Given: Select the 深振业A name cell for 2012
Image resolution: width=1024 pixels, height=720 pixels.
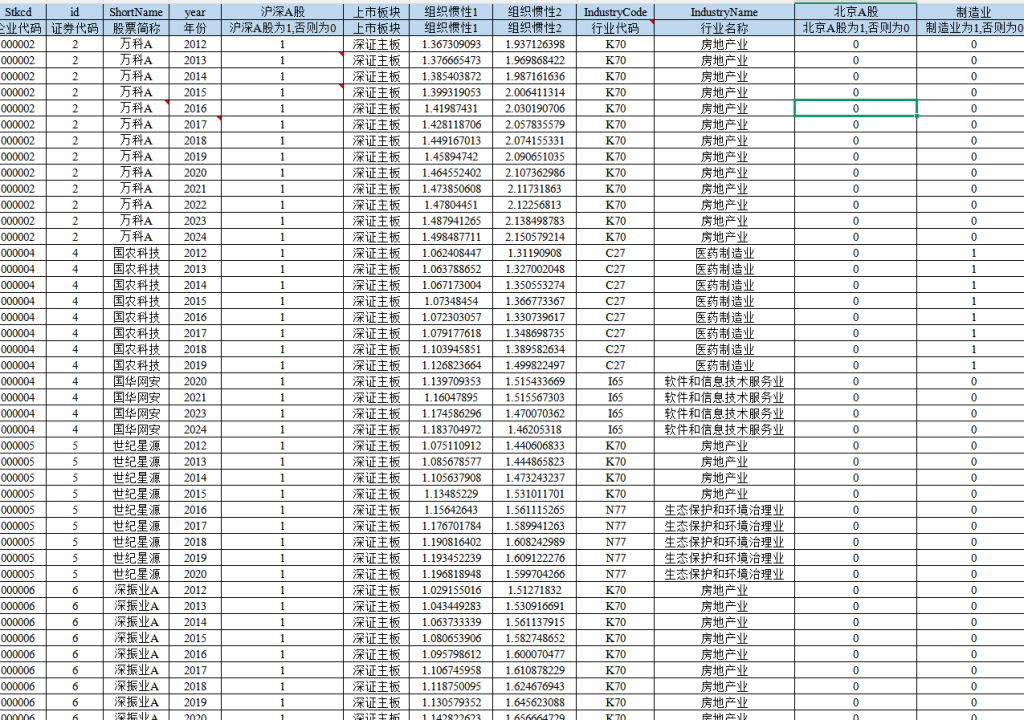Looking at the screenshot, I should click(x=135, y=590).
